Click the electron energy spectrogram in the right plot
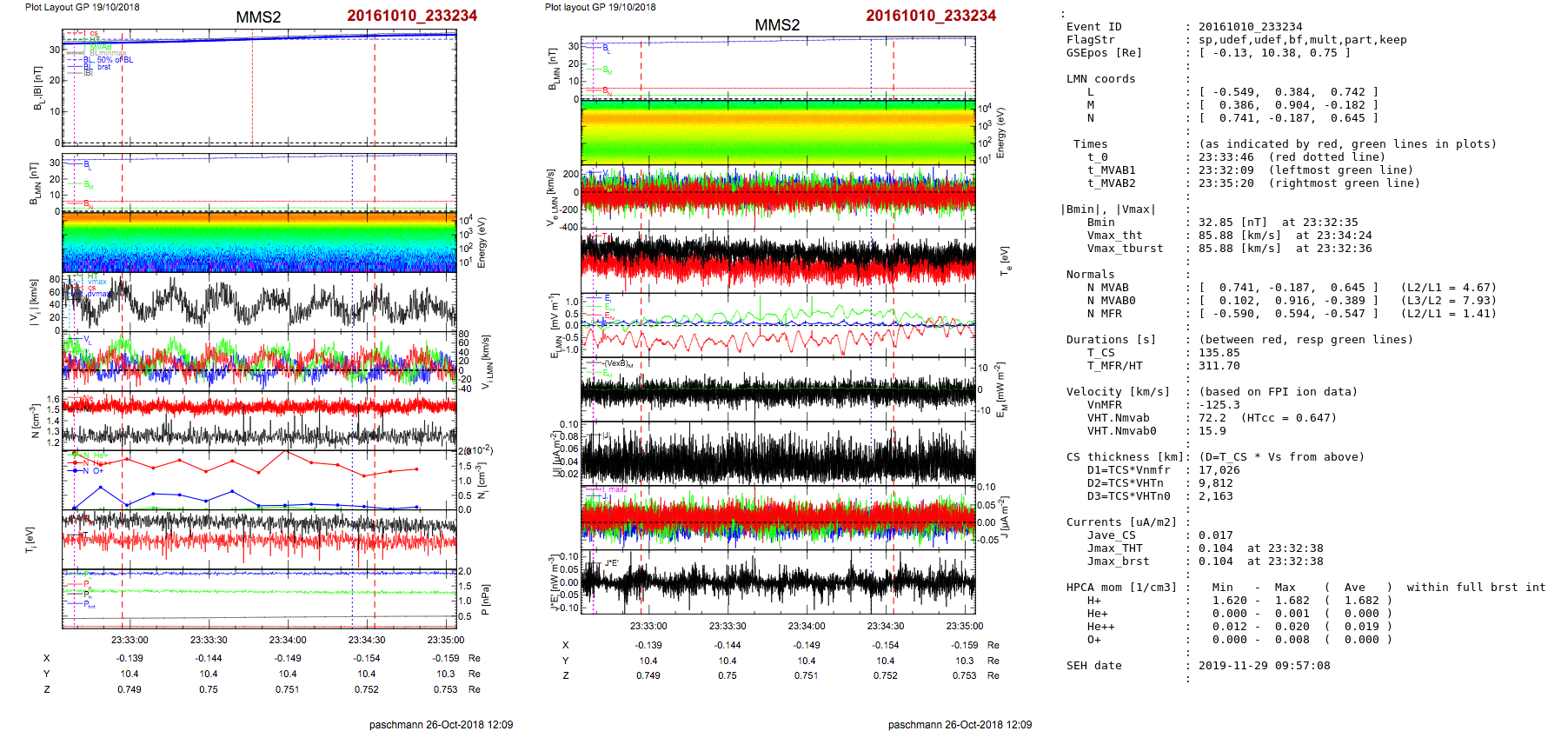 [778, 131]
